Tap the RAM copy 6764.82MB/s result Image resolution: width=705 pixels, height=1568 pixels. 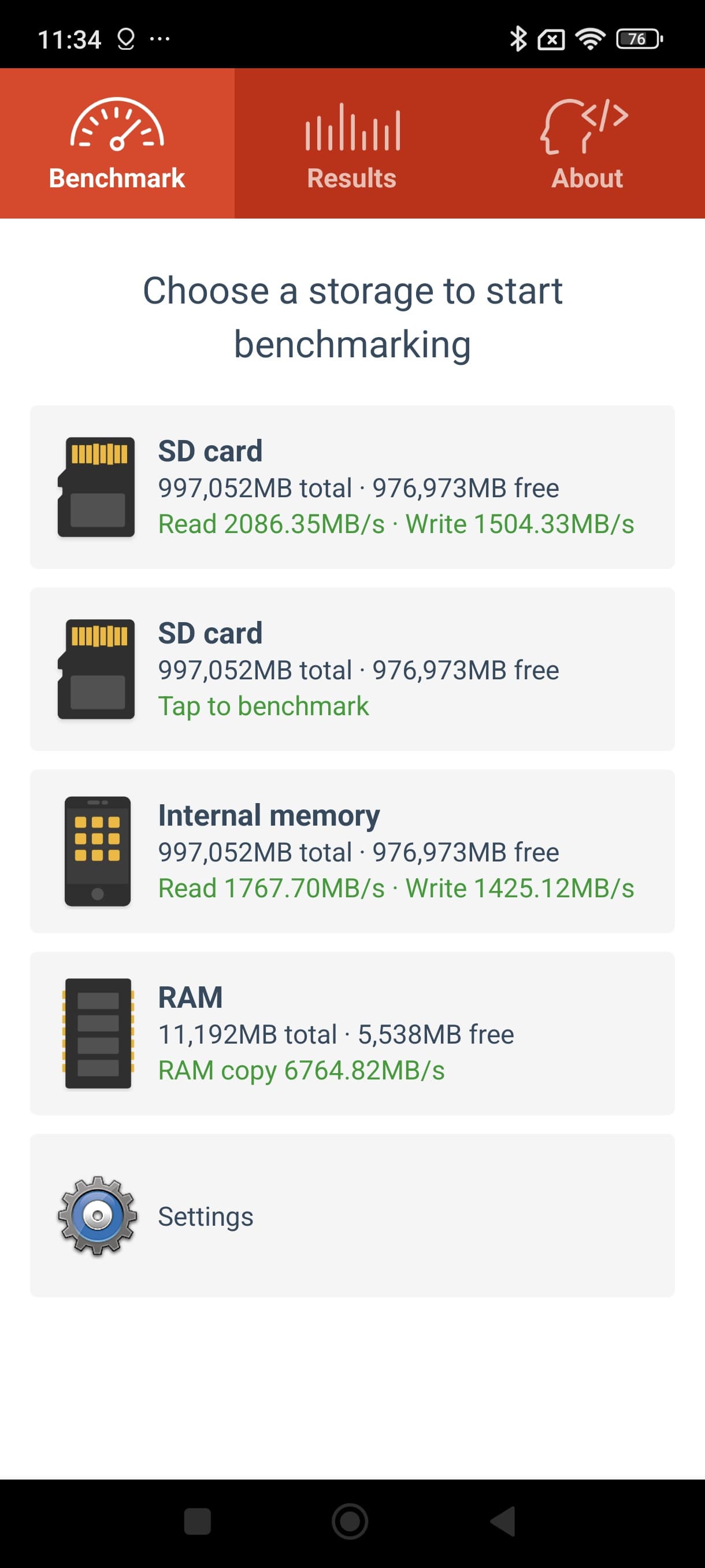pos(301,1071)
